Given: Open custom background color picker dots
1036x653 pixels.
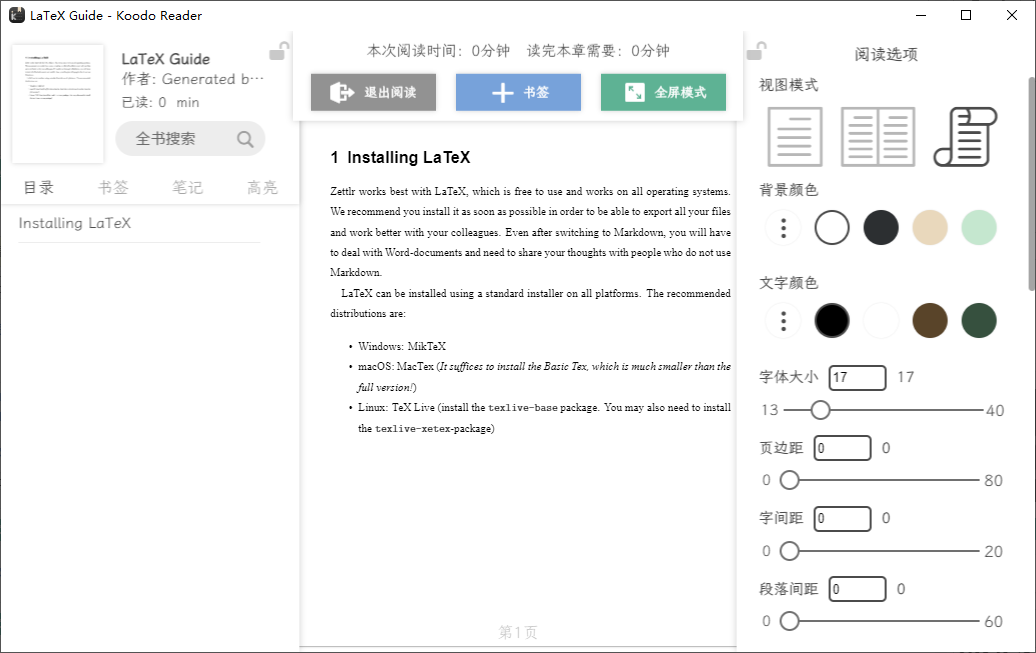Looking at the screenshot, I should click(783, 227).
